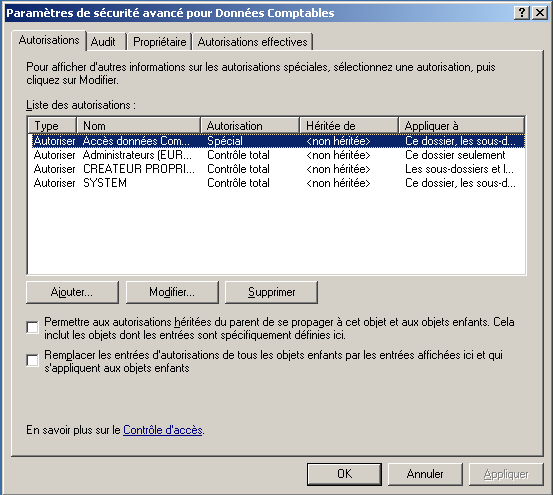Enable inherited permissions from parent checkbox
Screen dimensions: 553x495
pyautogui.click(x=32, y=327)
